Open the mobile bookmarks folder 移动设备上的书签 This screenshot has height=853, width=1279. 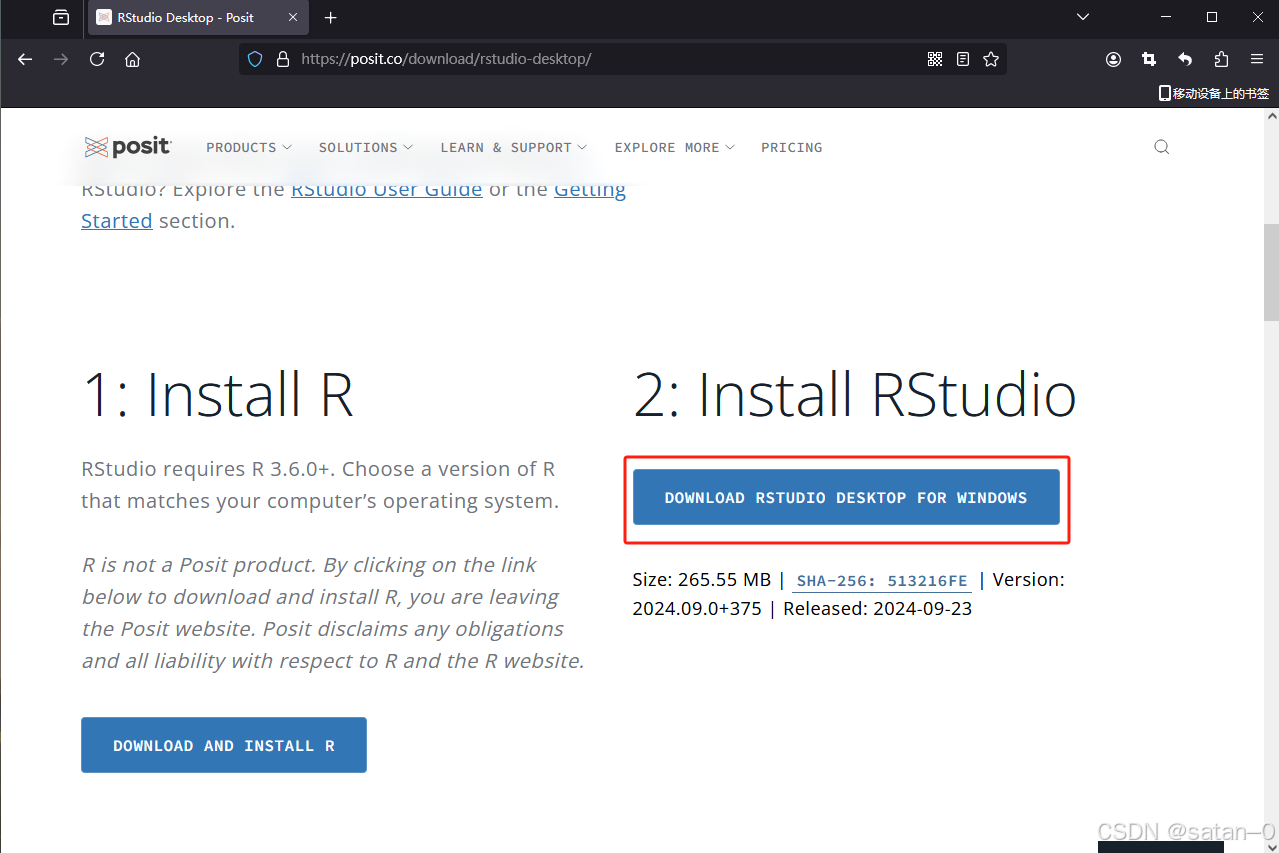pyautogui.click(x=1214, y=93)
